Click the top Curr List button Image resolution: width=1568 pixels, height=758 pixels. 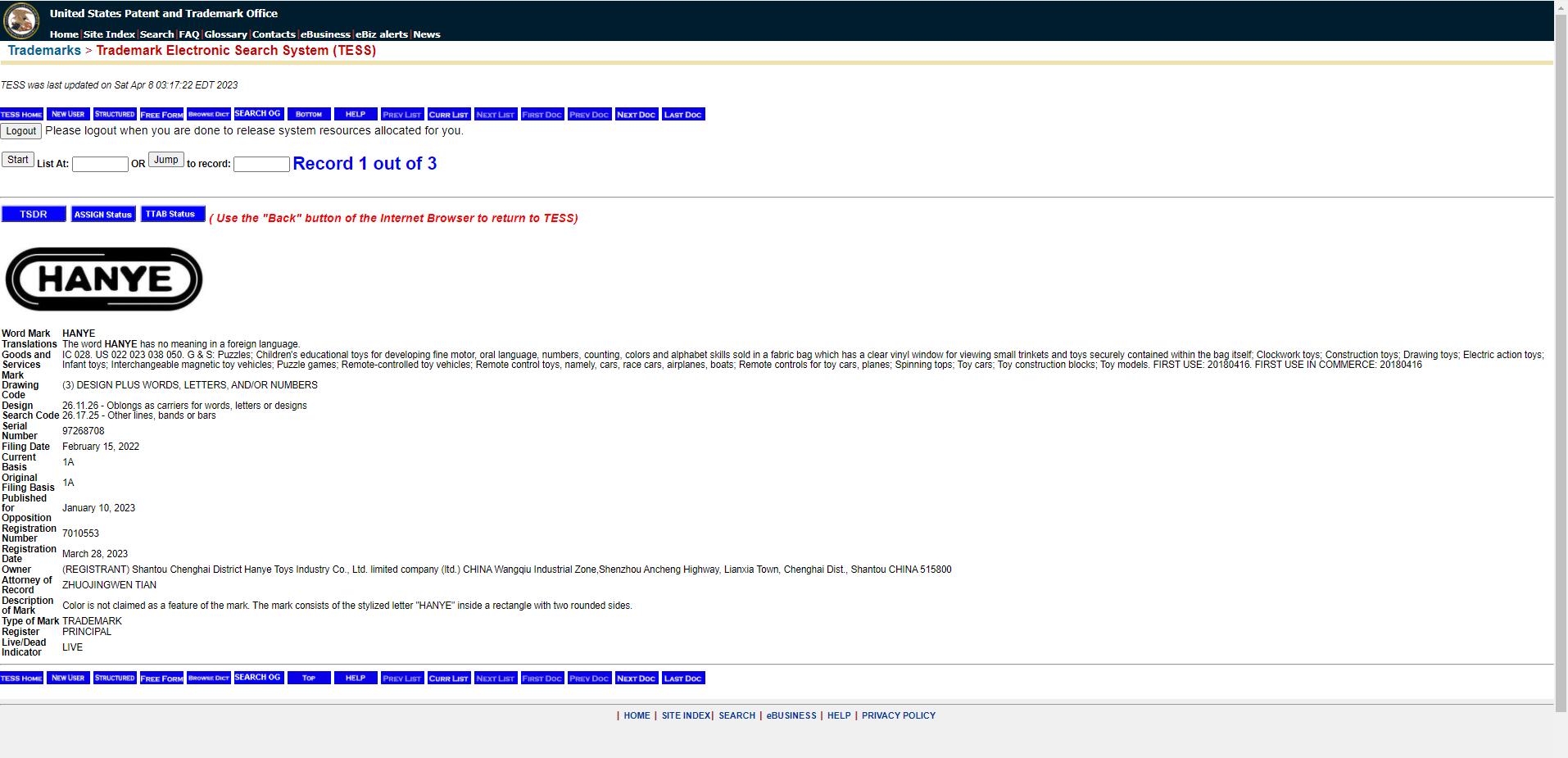[448, 114]
